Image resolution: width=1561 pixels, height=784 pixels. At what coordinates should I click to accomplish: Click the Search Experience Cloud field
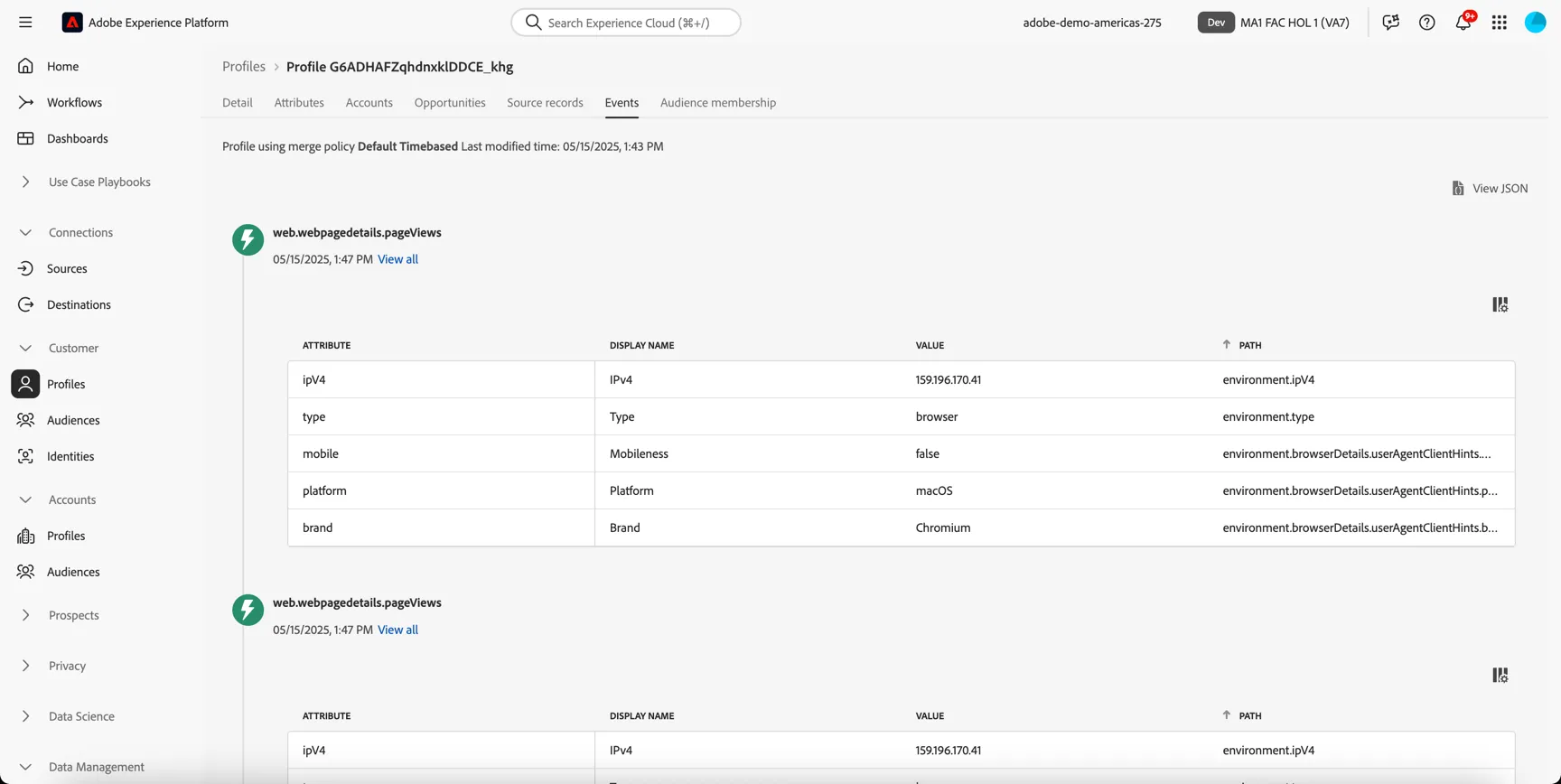tap(626, 23)
